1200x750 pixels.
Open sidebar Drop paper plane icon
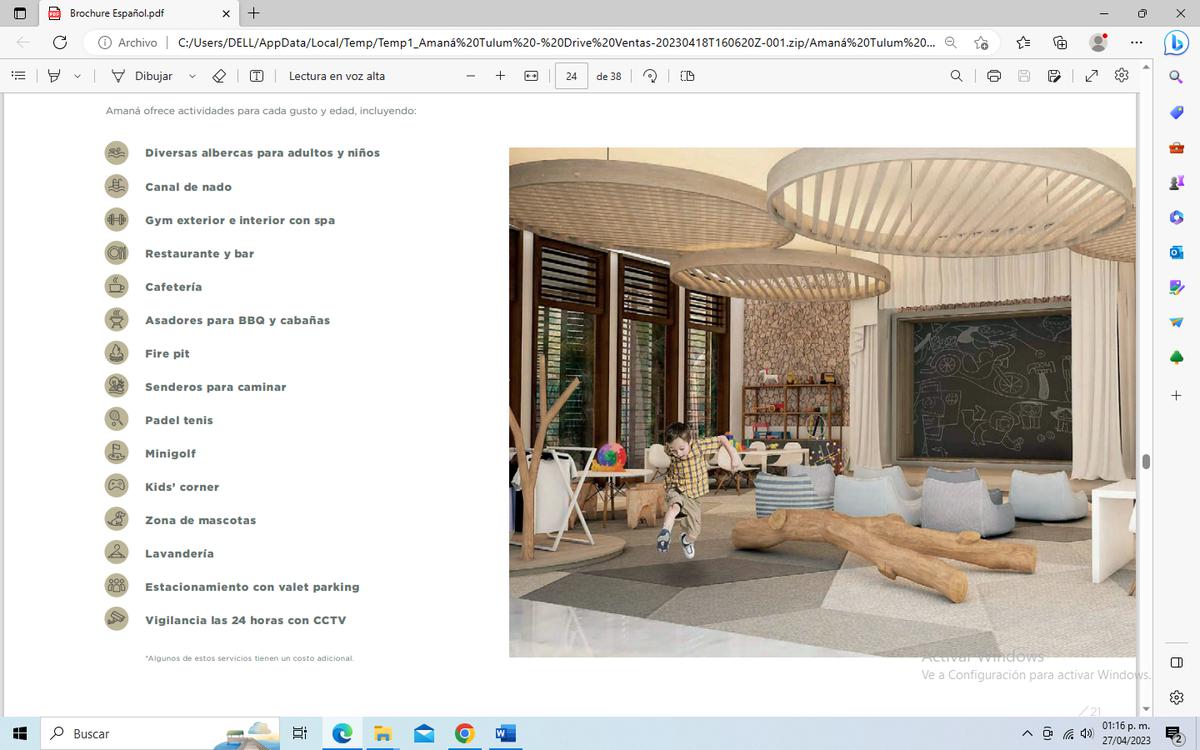1176,323
